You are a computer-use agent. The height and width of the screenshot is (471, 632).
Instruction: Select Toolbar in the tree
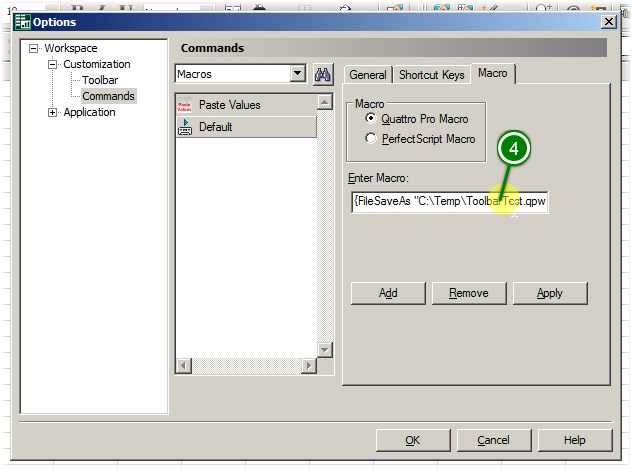[100, 80]
